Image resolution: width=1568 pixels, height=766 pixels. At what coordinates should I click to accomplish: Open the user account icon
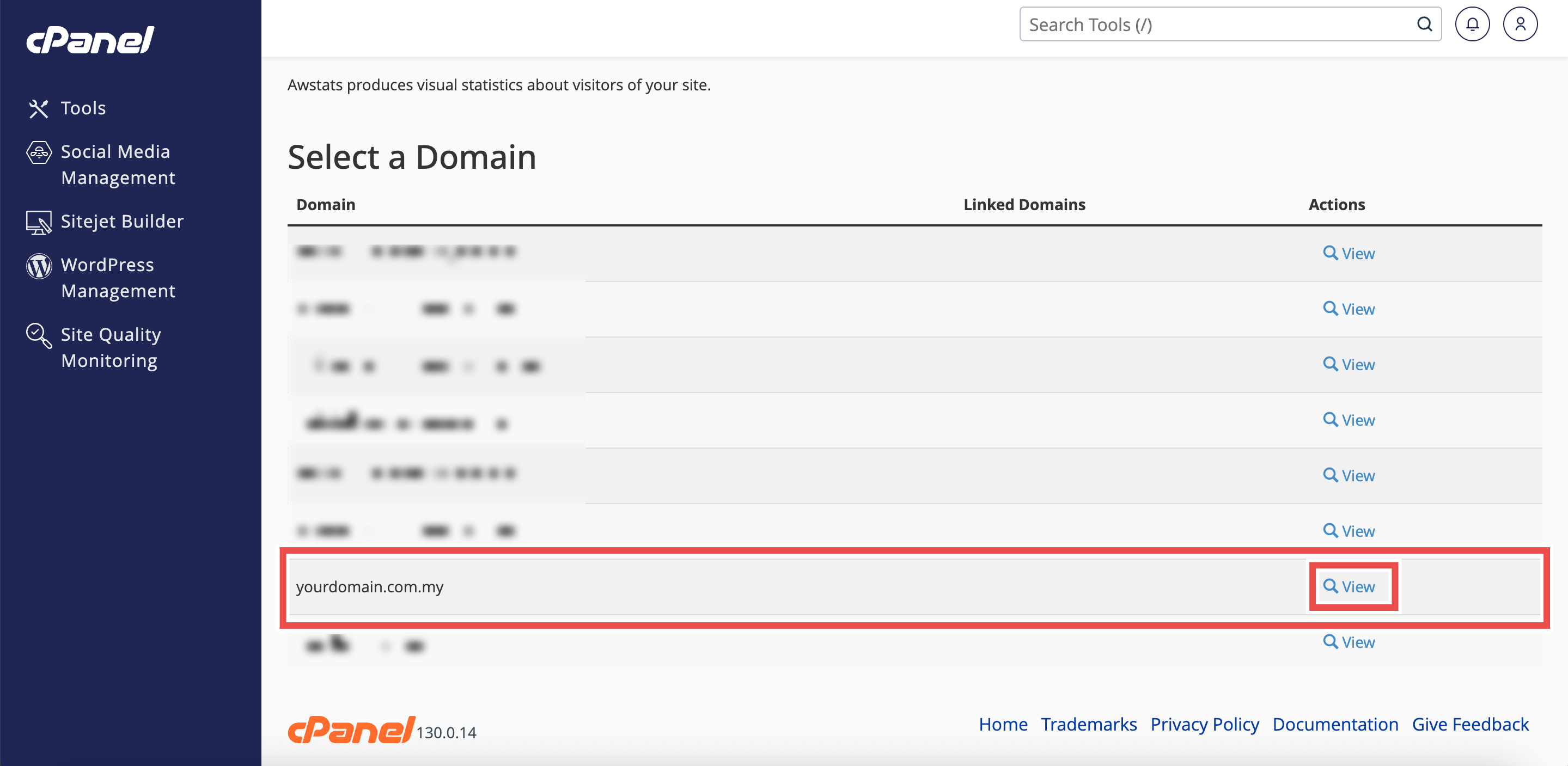click(1520, 24)
